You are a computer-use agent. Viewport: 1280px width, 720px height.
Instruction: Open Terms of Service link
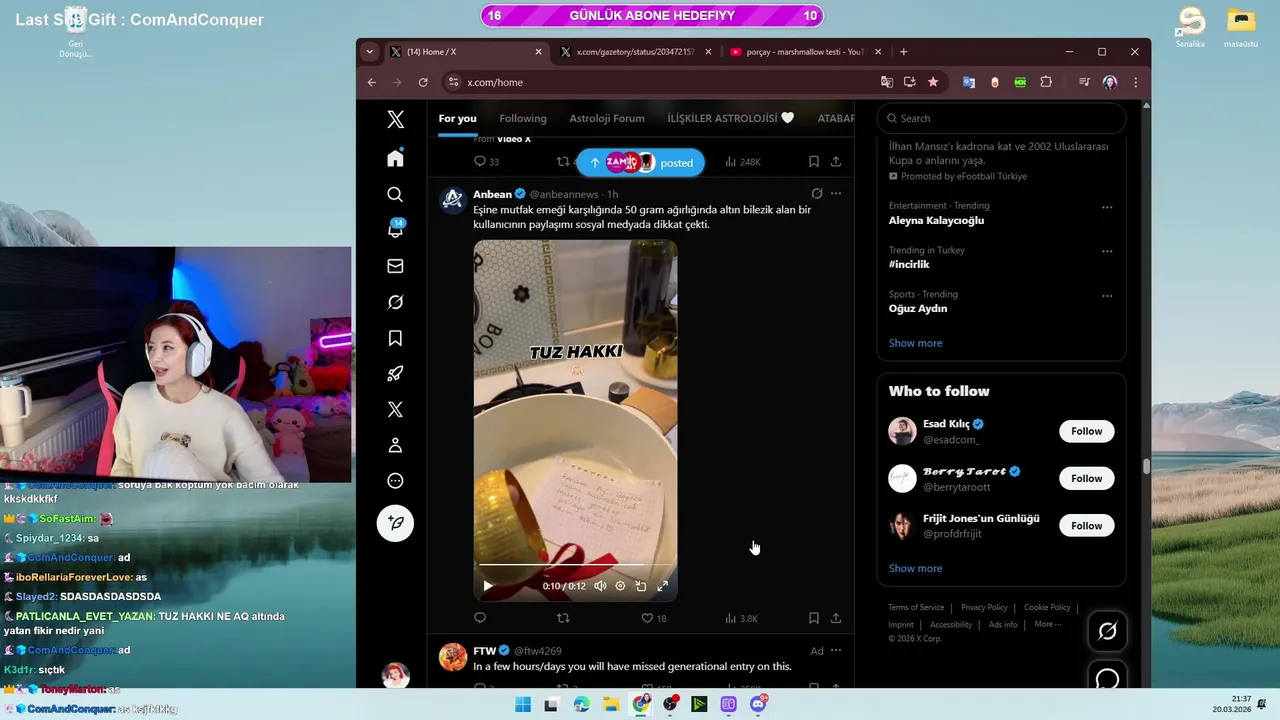pyautogui.click(x=916, y=607)
